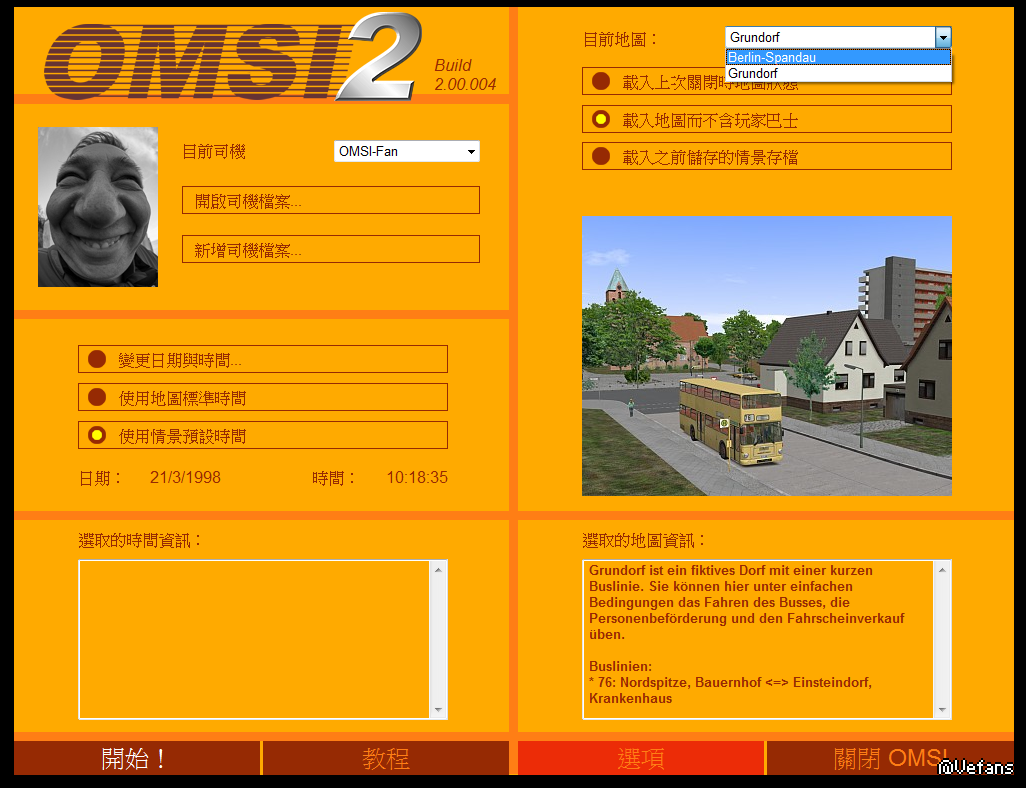Image resolution: width=1026 pixels, height=788 pixels.
Task: Click up arrow of map info scrollbar
Action: point(942,570)
